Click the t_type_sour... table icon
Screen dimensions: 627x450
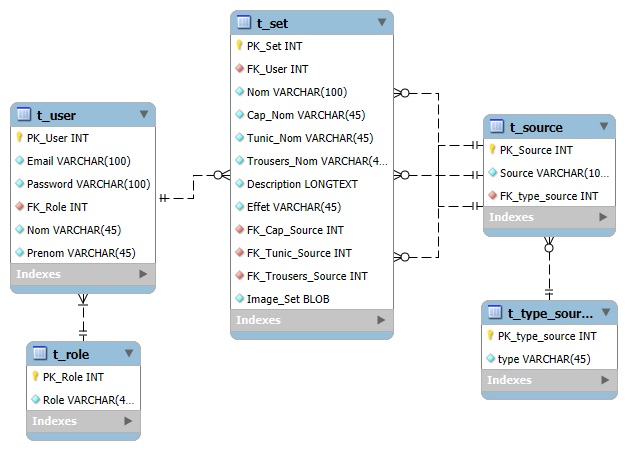coord(495,312)
